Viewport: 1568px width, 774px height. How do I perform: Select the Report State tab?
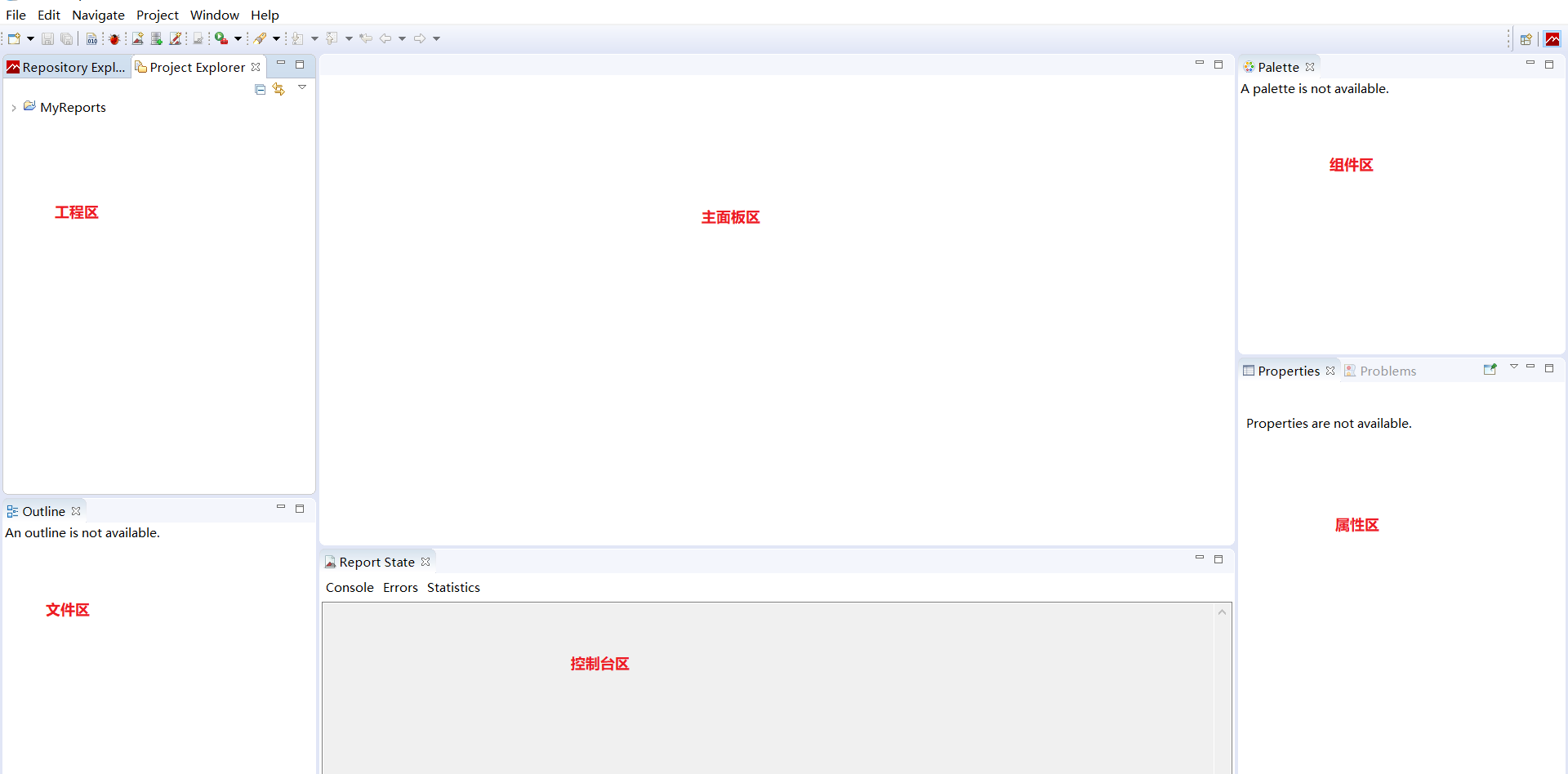point(376,562)
